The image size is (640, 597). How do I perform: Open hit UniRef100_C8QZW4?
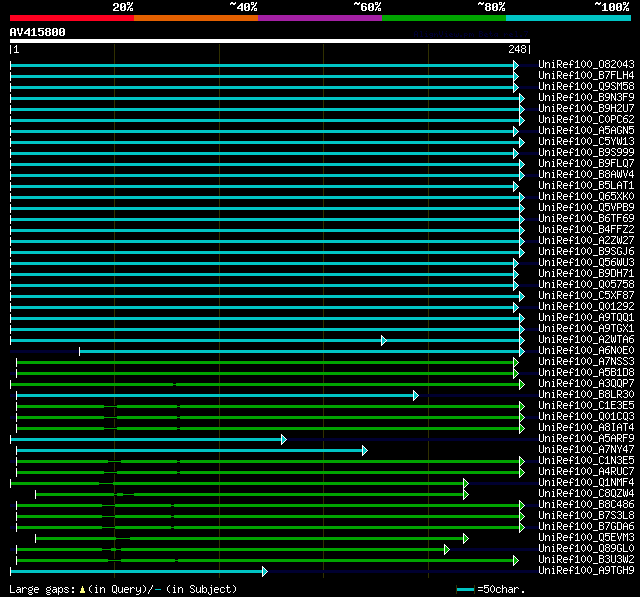(586, 494)
